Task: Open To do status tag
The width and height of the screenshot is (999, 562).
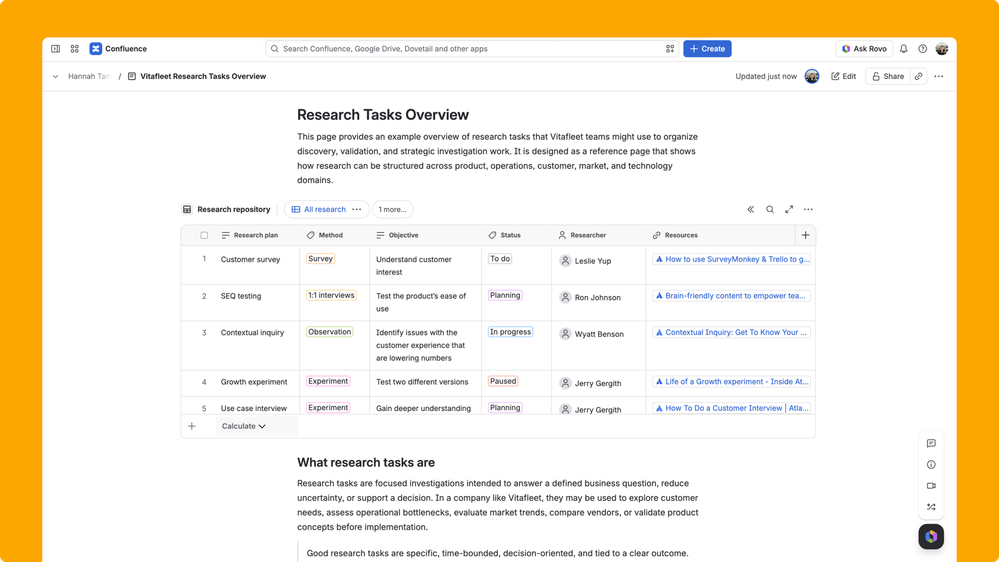Action: coord(500,259)
